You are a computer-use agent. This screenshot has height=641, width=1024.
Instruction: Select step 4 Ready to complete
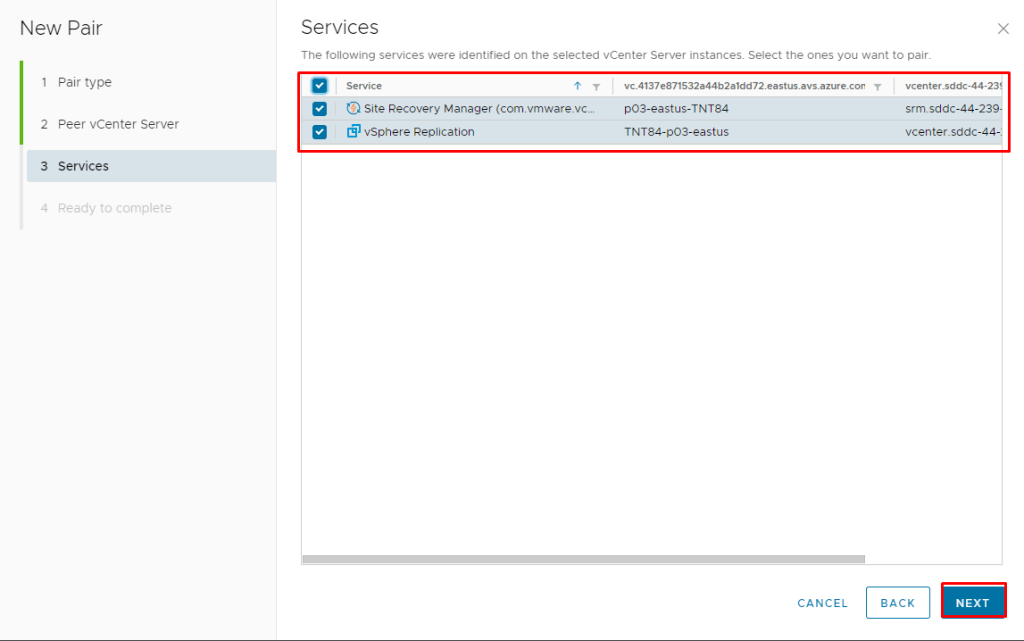114,208
